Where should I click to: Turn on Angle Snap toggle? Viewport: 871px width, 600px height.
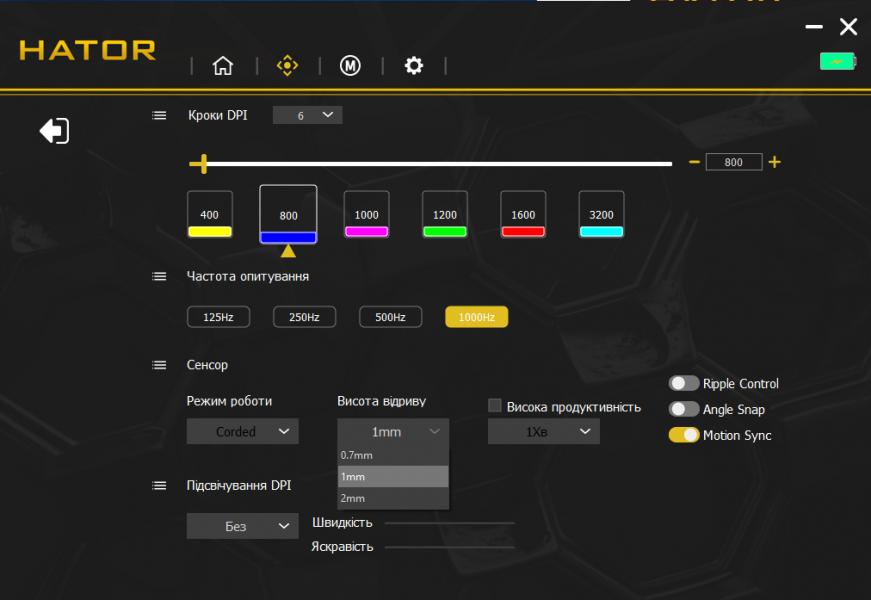point(684,409)
